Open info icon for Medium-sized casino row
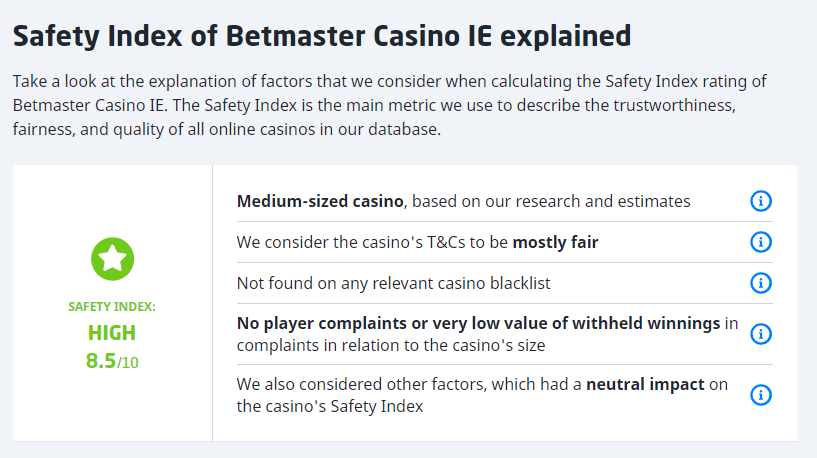 (x=760, y=201)
